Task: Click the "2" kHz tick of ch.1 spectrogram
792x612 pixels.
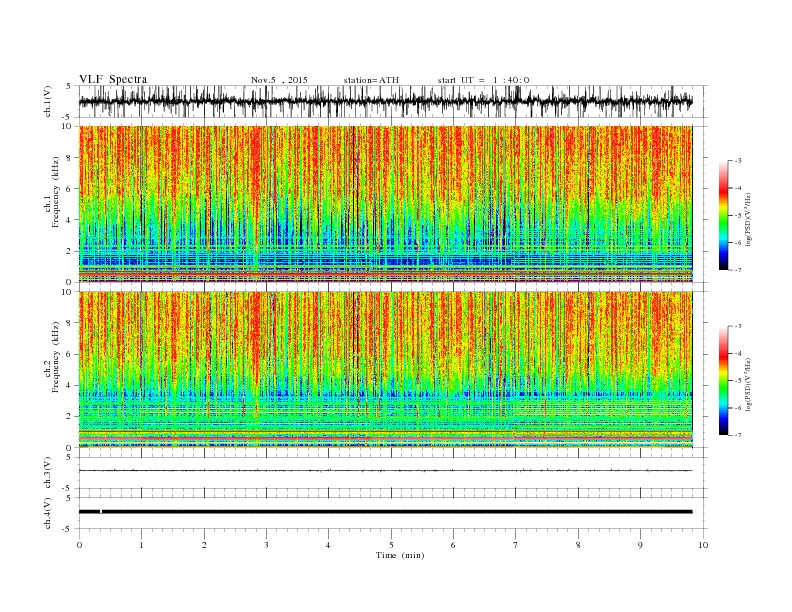Action: click(x=69, y=251)
